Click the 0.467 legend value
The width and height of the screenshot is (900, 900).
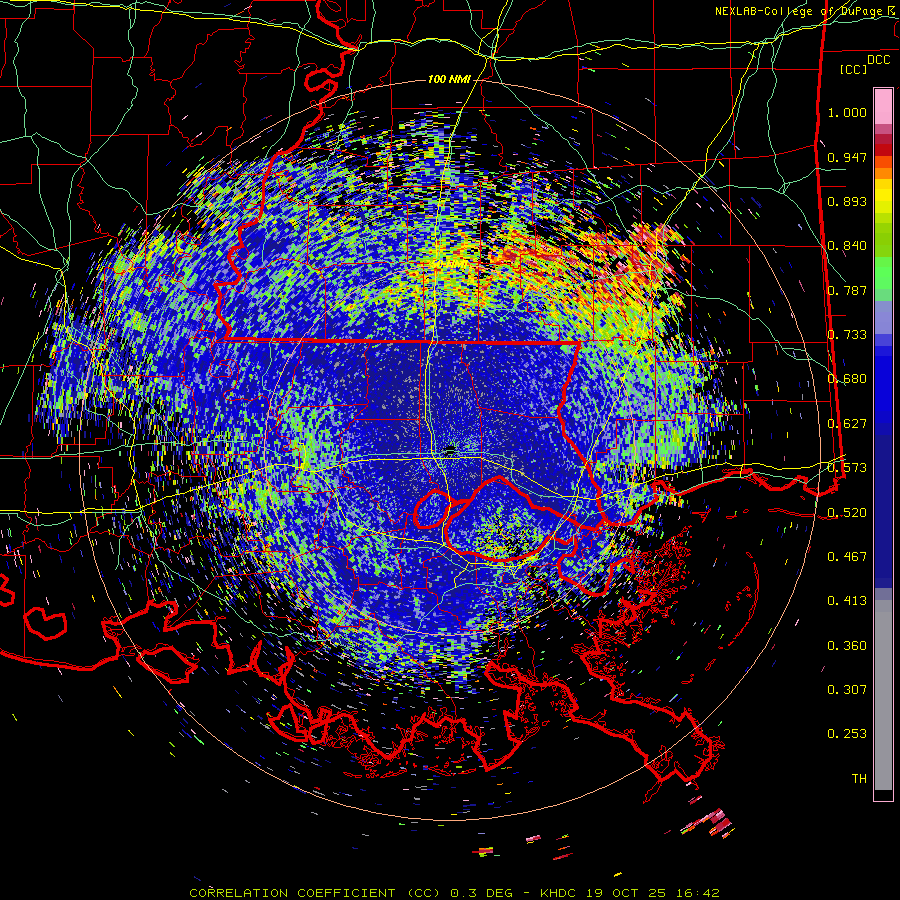point(847,557)
